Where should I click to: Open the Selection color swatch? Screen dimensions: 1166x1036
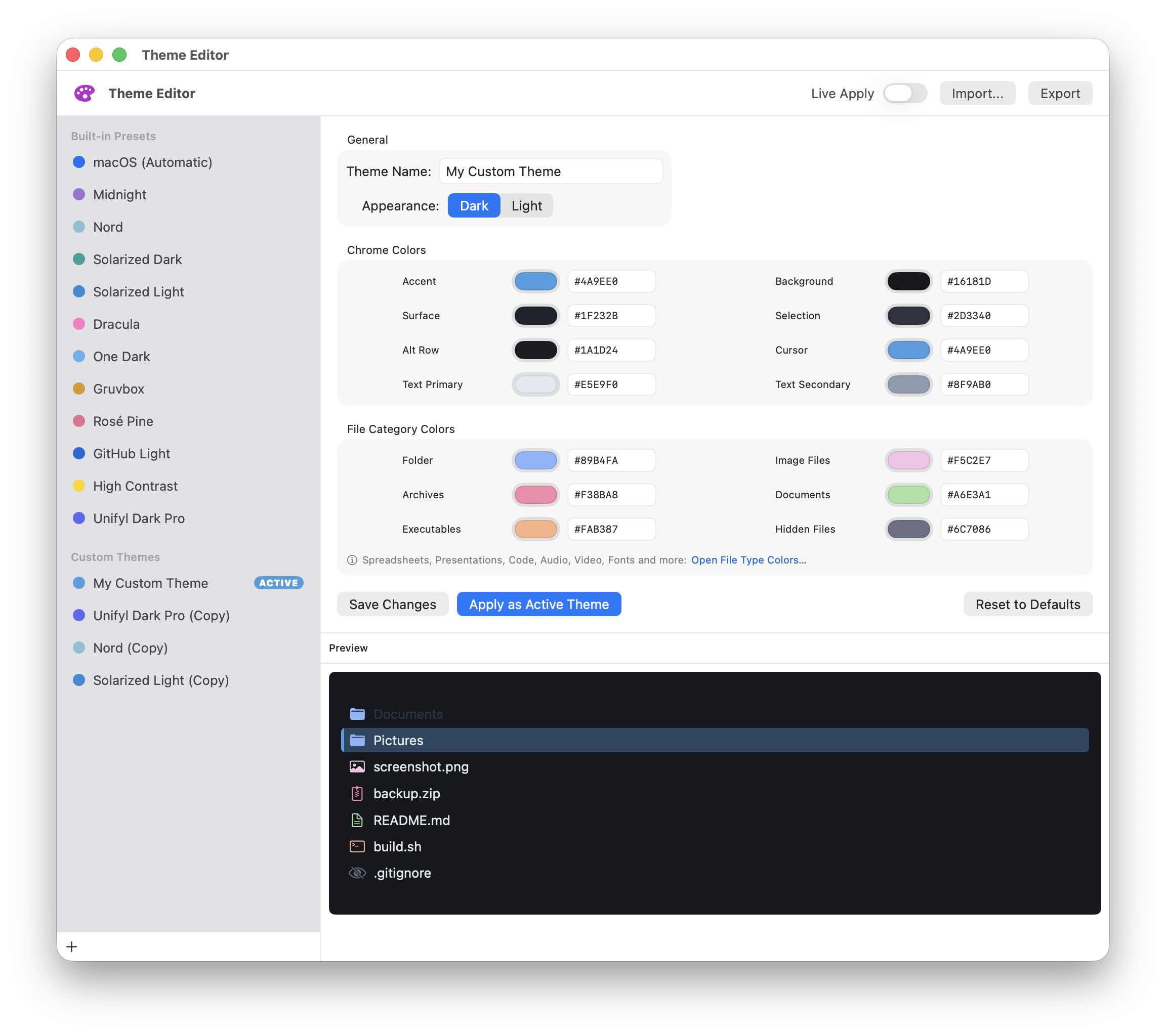(x=908, y=315)
